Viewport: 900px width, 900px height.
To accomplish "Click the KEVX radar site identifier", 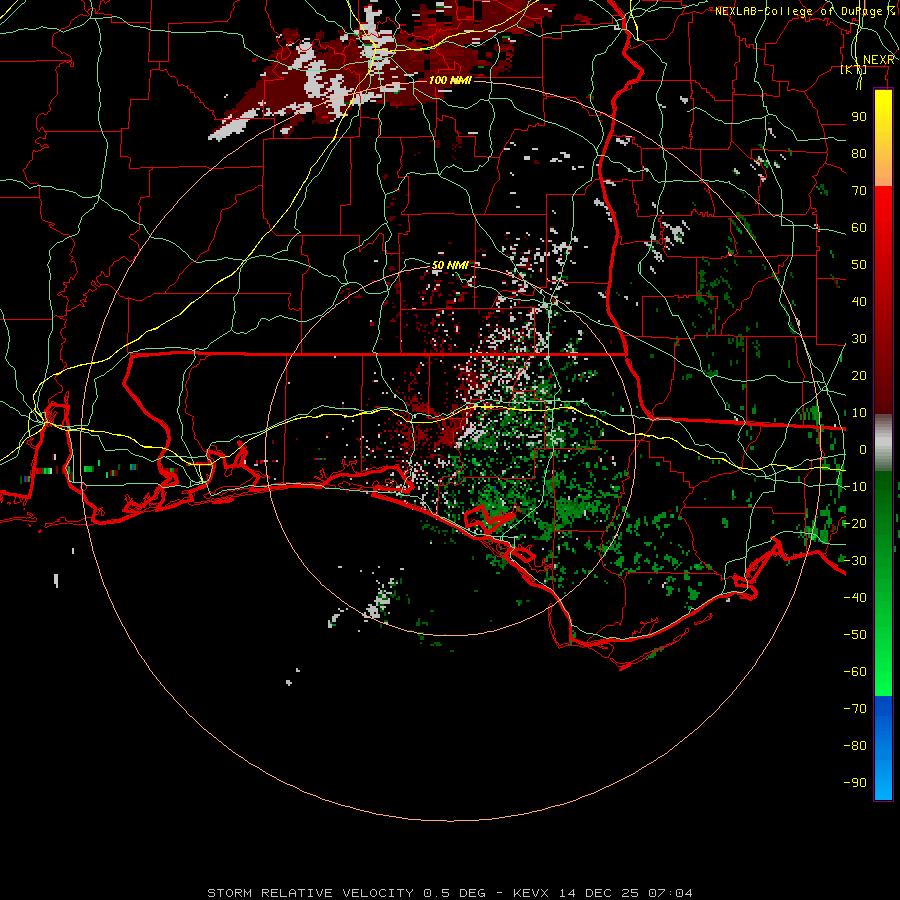I will (x=531, y=893).
